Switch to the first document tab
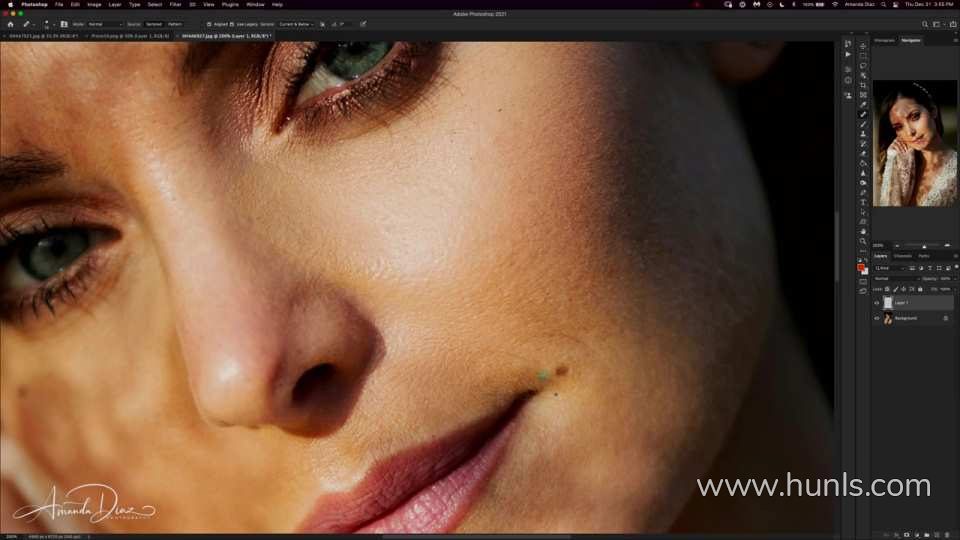Image resolution: width=960 pixels, height=540 pixels. coord(42,36)
